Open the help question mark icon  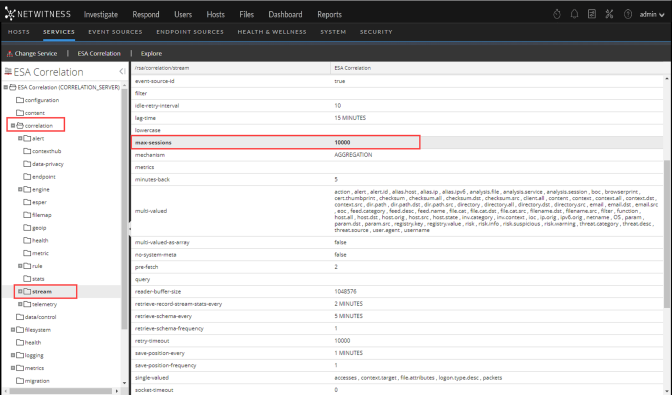coord(628,14)
